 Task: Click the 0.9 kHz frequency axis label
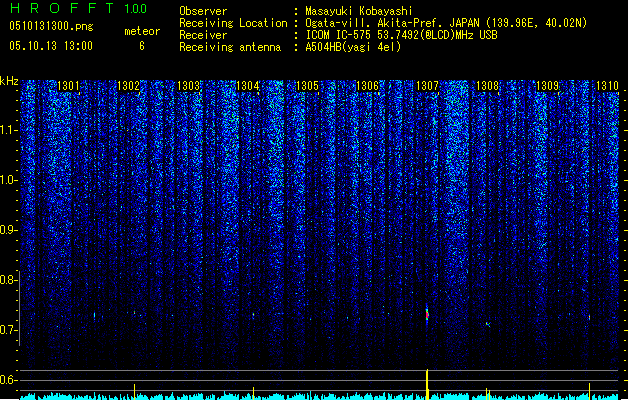pos(9,230)
